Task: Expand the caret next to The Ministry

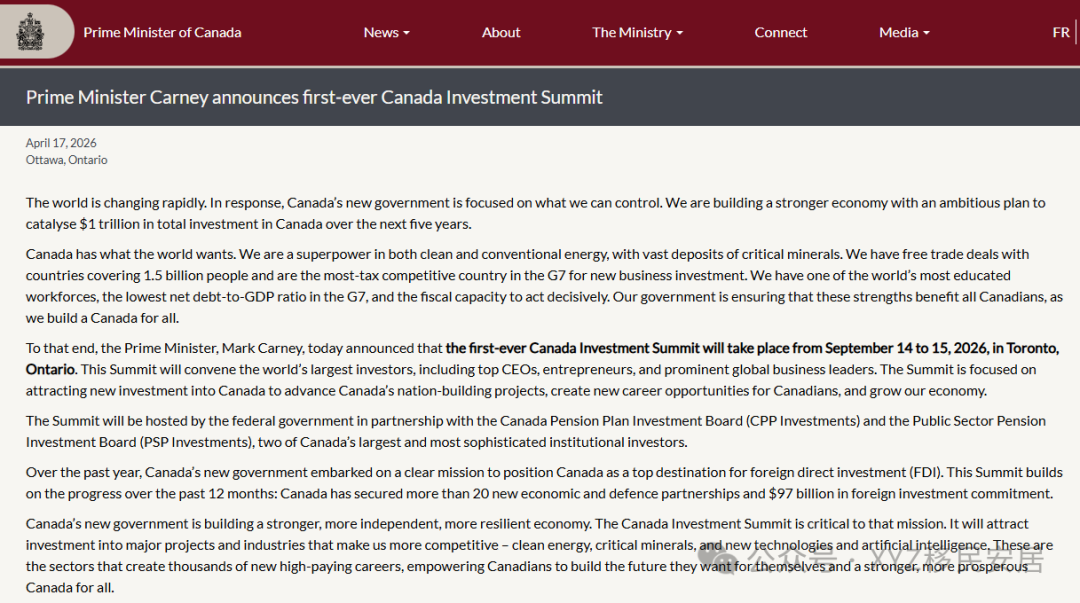Action: coord(680,33)
